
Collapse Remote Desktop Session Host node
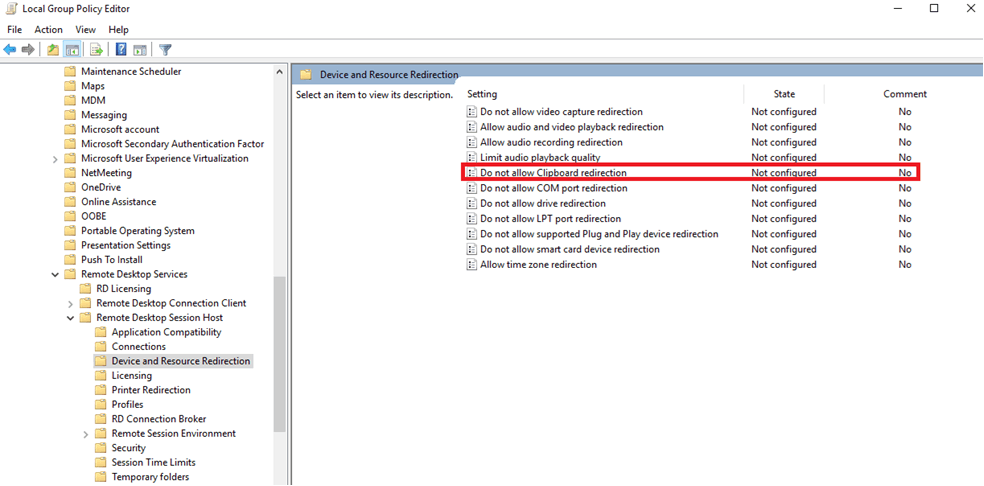point(71,318)
